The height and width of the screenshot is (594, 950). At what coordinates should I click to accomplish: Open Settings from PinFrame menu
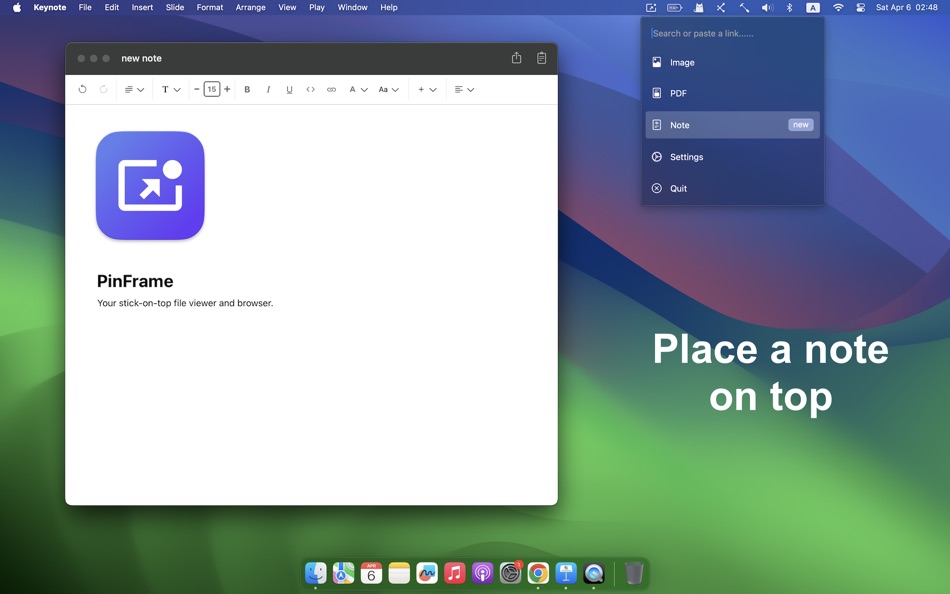pos(732,156)
